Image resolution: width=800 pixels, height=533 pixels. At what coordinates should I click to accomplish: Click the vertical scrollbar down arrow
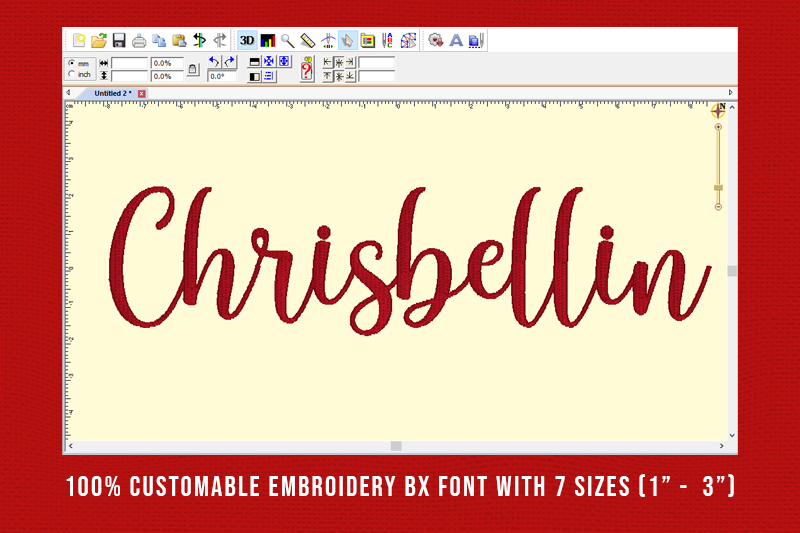732,436
